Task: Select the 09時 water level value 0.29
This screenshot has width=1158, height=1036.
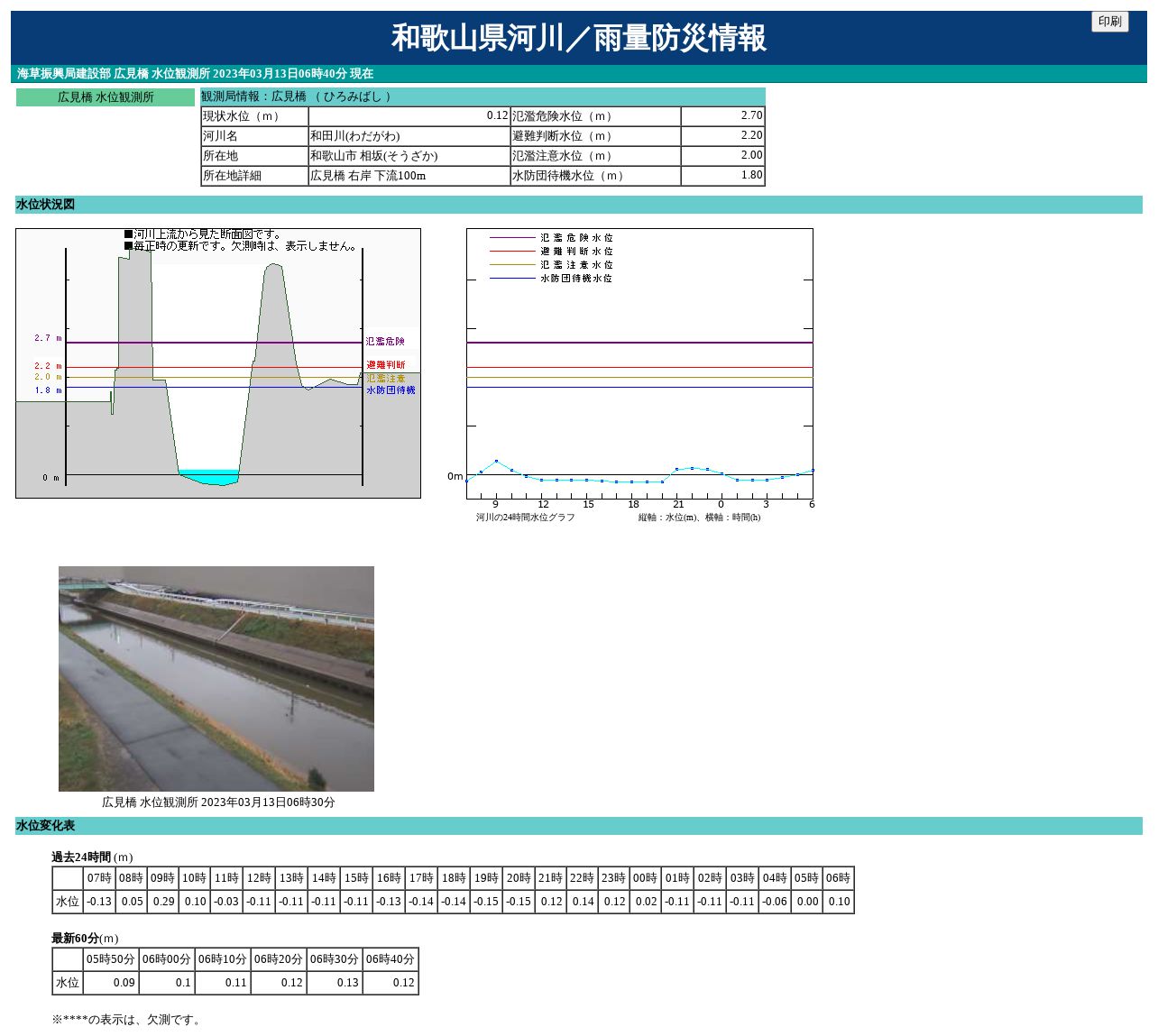Action: coord(163,902)
